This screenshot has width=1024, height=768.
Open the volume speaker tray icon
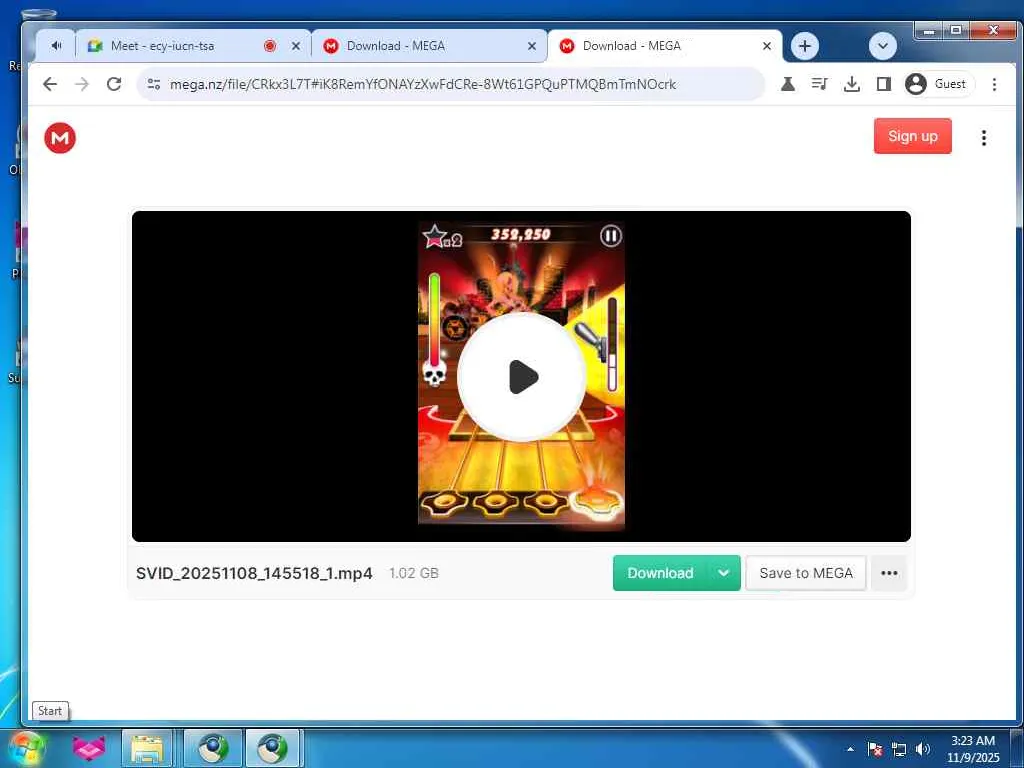[x=922, y=749]
